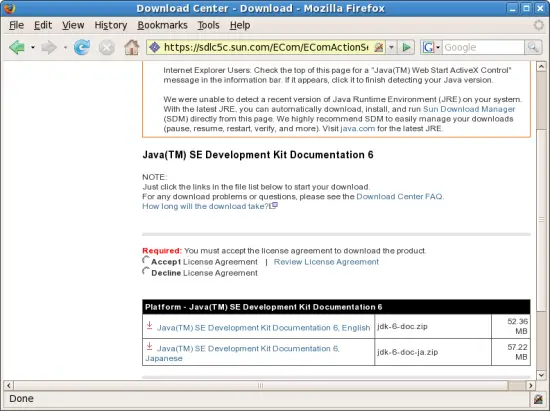This screenshot has height=411, width=550.
Task: Click the 52.36 MB size cell
Action: pyautogui.click(x=511, y=326)
